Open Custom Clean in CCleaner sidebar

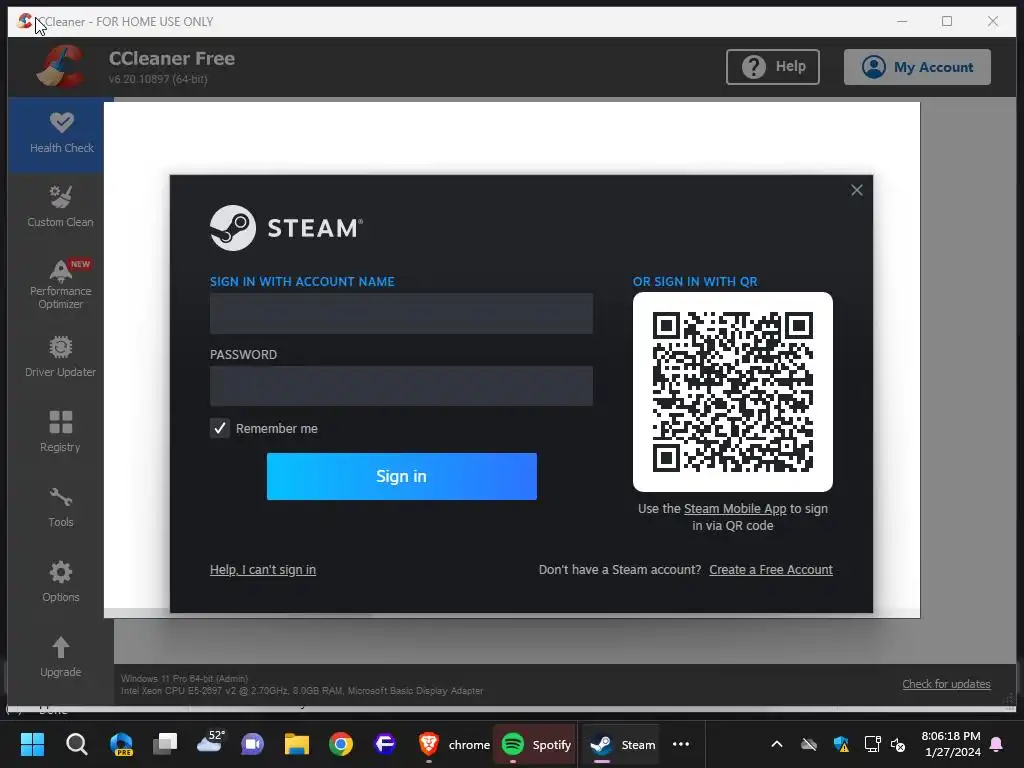(x=60, y=208)
